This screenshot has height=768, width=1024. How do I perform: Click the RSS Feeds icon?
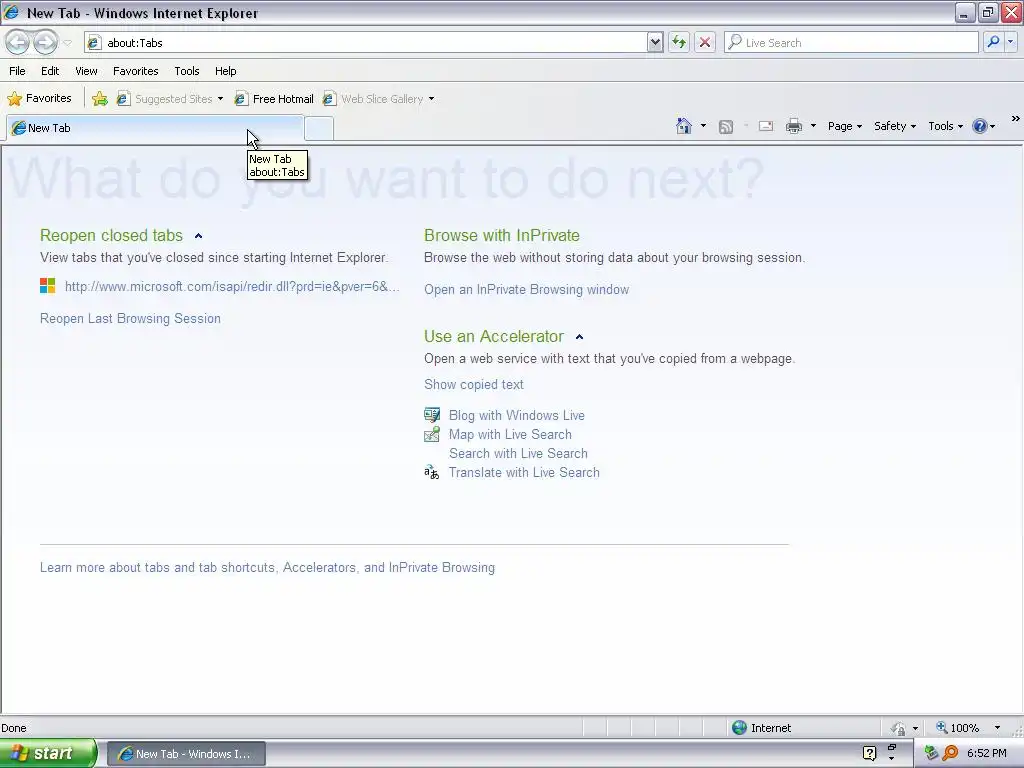click(x=726, y=127)
